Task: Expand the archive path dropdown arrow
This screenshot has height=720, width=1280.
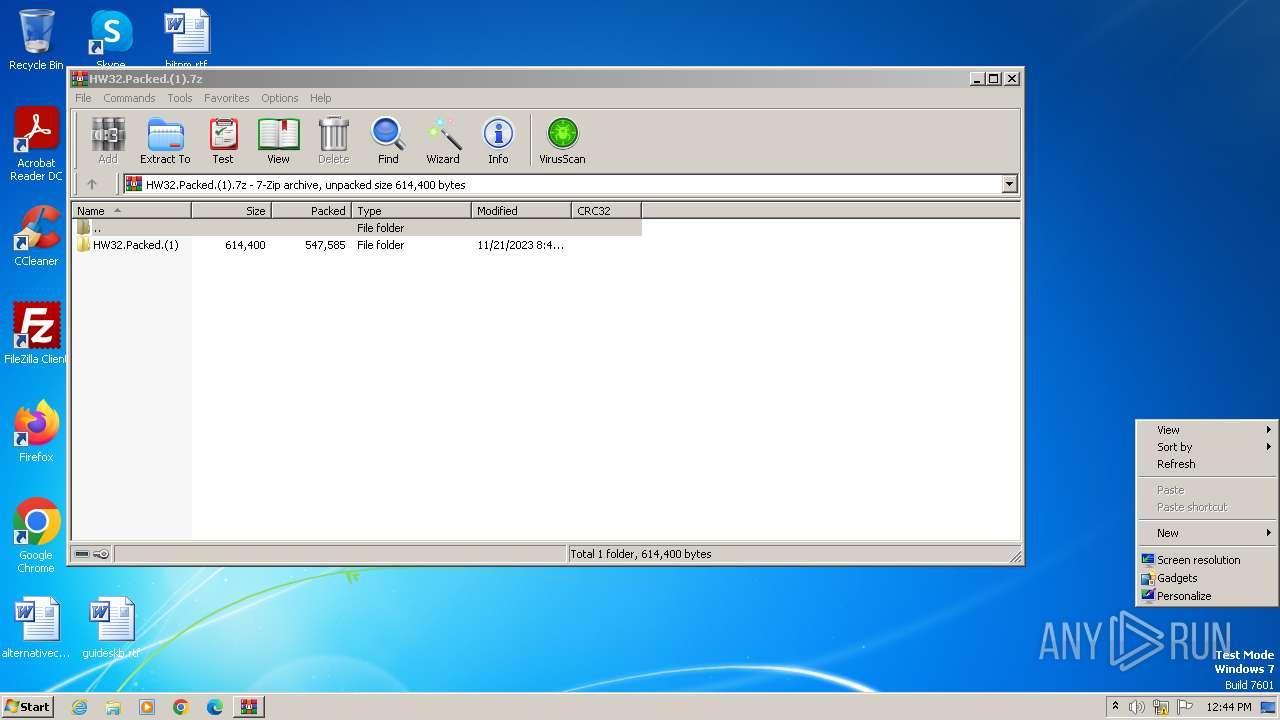Action: pos(1009,184)
